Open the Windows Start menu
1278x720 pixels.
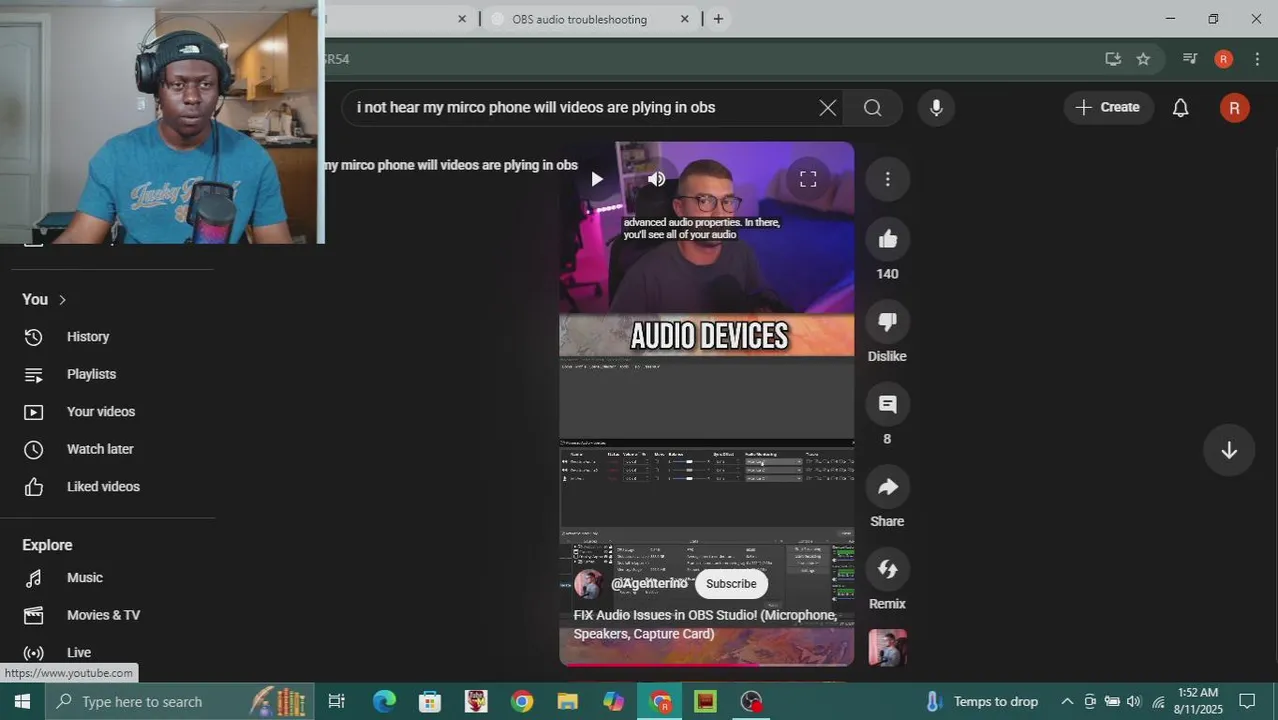tap(22, 702)
